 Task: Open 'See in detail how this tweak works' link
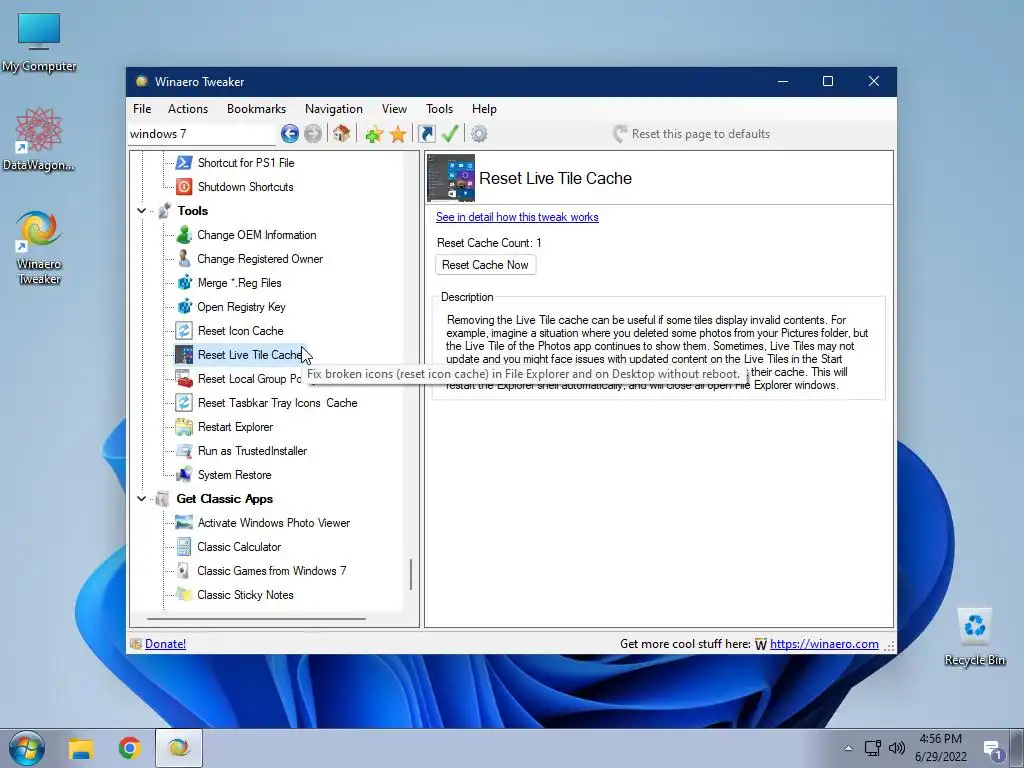(517, 217)
